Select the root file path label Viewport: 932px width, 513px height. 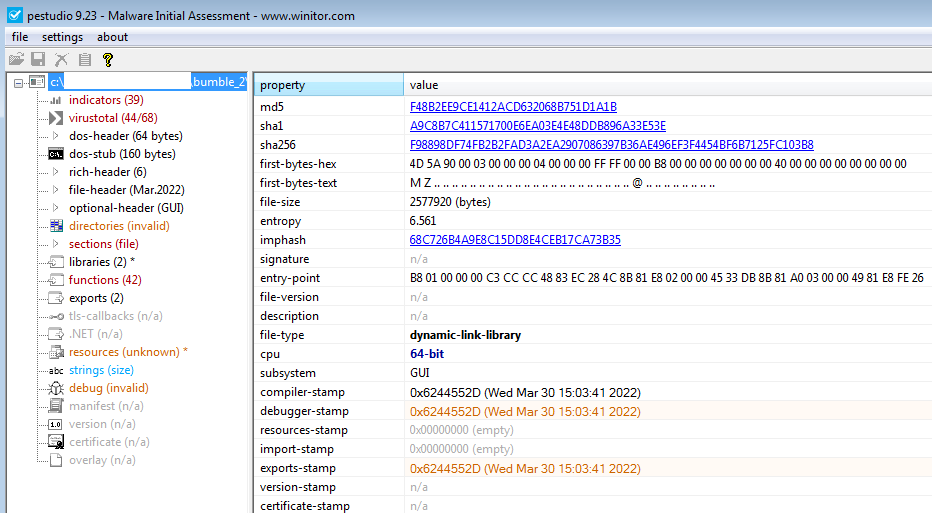click(x=147, y=82)
